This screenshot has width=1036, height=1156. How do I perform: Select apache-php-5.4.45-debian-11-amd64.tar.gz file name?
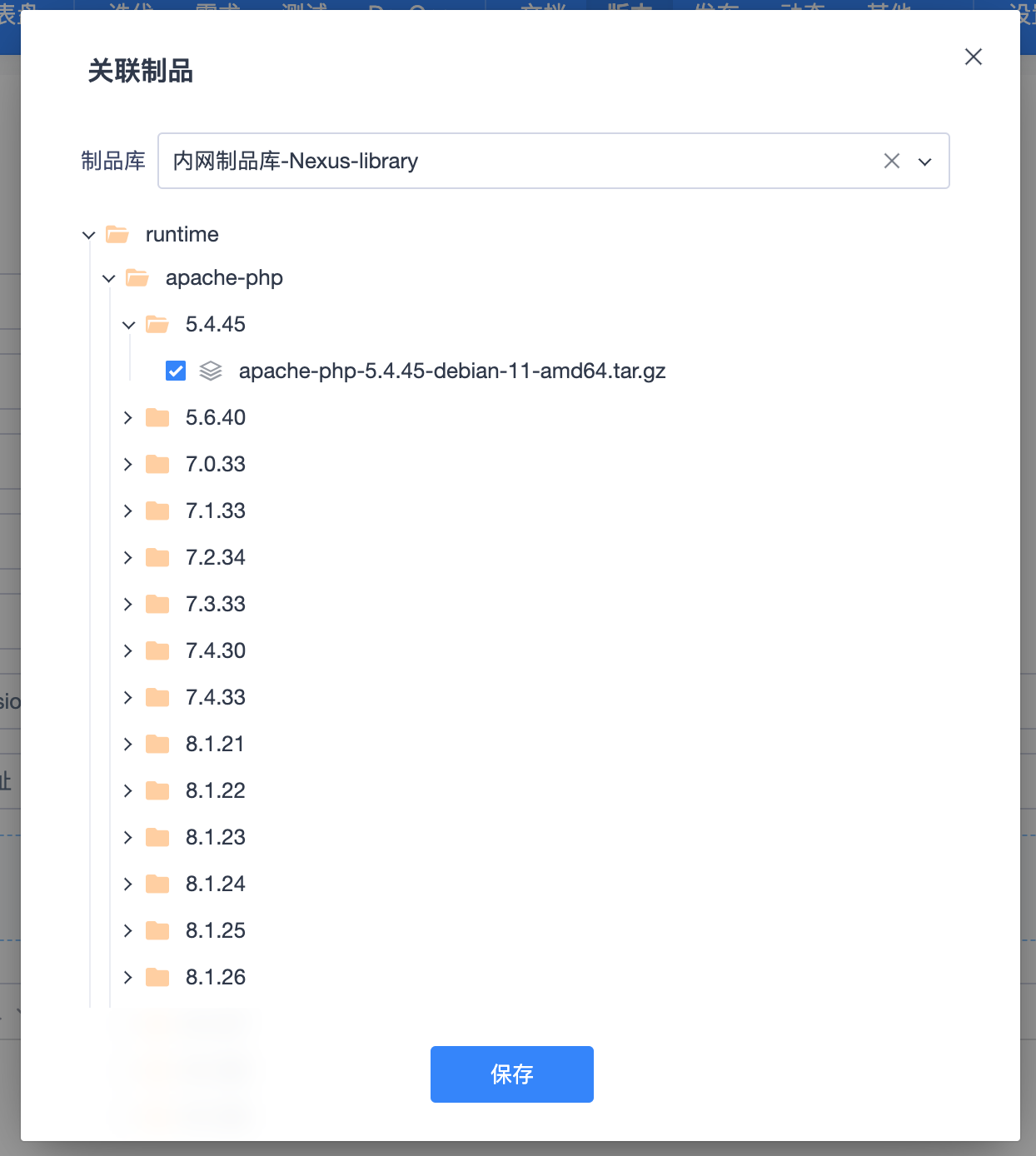452,371
